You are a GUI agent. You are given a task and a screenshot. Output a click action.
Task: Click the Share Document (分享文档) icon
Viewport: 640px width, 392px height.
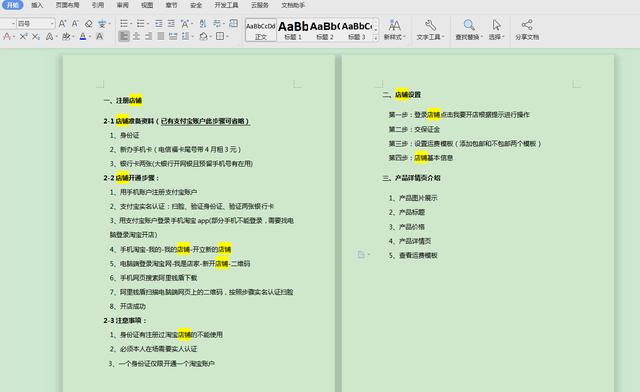(527, 25)
